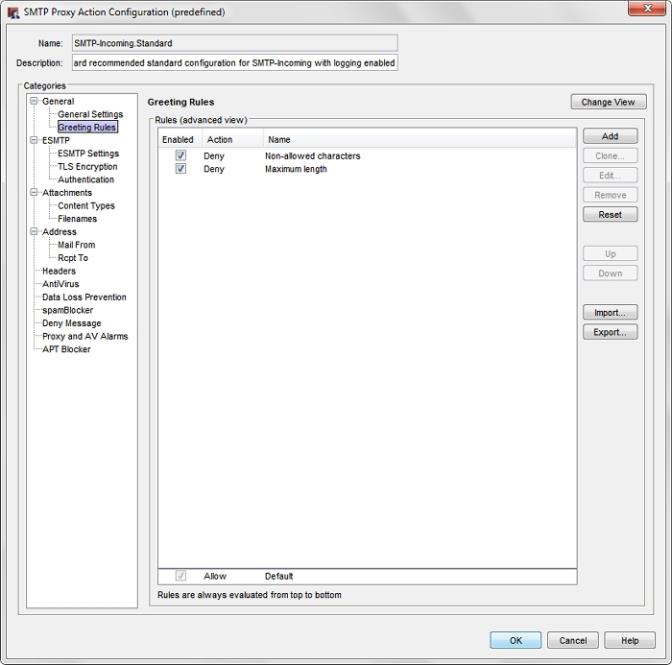Open General Settings in the tree
Screen dimensions: 672x665
click(90, 114)
